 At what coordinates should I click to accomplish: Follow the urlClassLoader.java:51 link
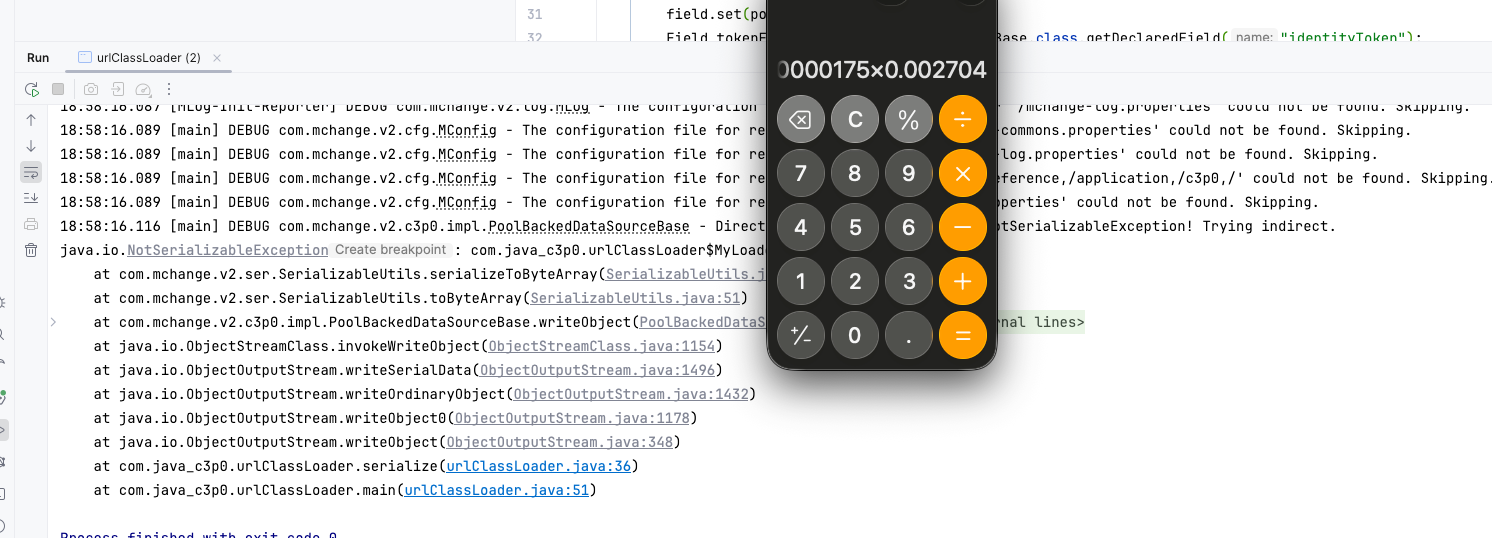(498, 490)
